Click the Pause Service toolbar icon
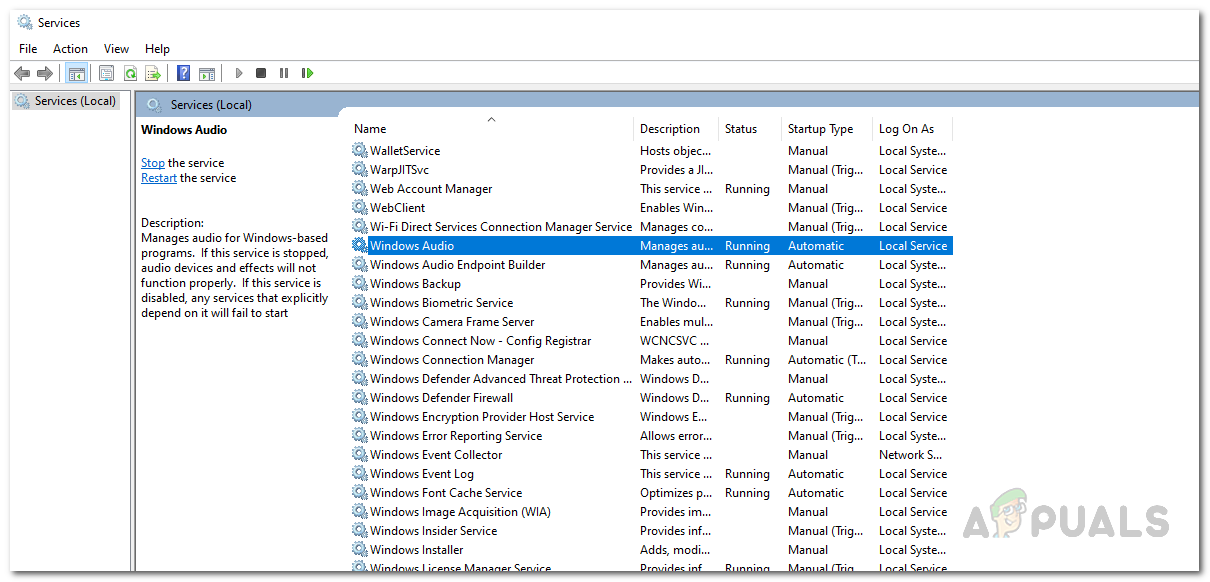Screen dimensions: 1210x582 [284, 73]
